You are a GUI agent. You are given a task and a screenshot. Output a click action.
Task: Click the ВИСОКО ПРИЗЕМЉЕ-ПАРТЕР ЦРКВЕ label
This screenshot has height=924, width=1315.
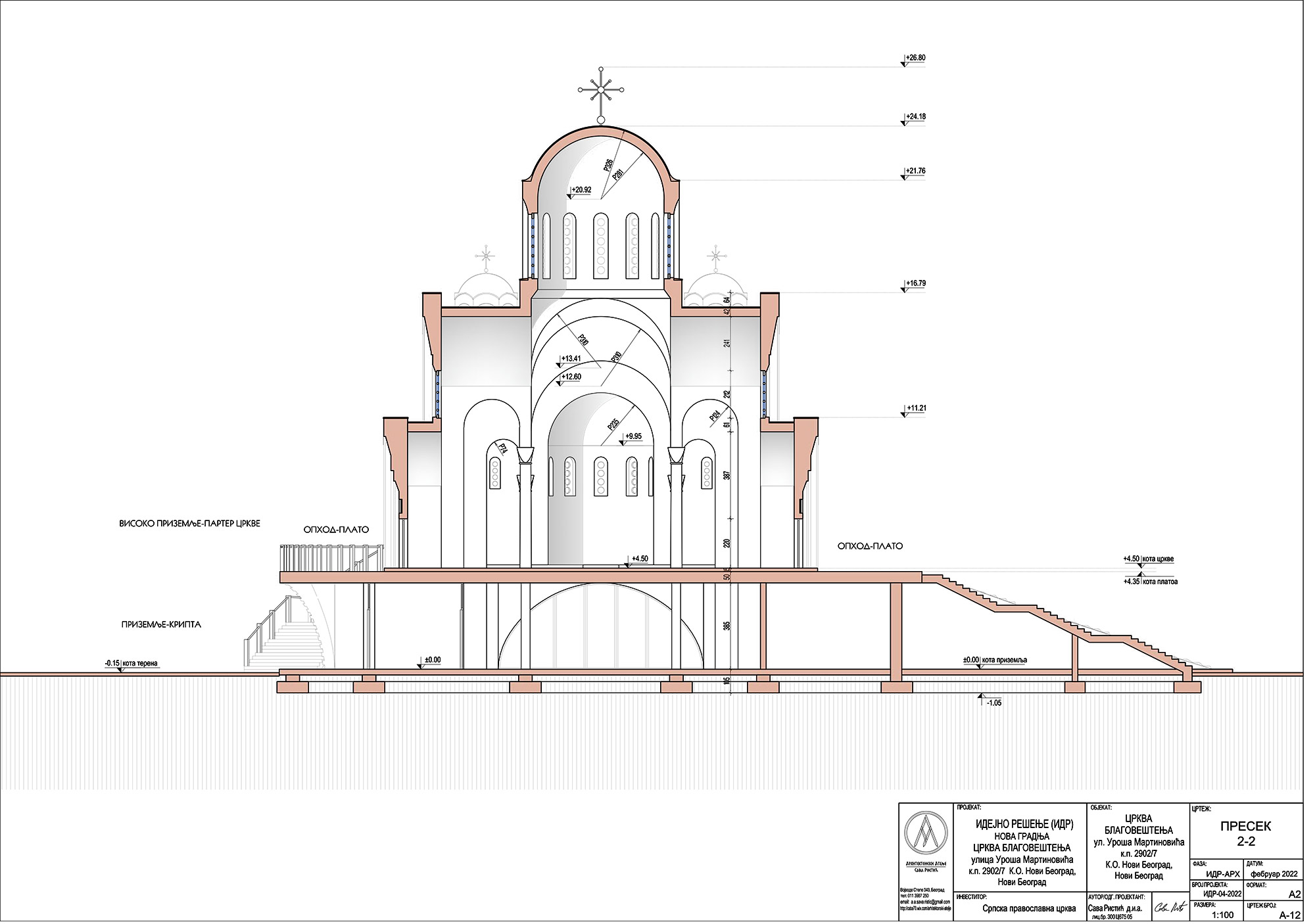tap(189, 524)
